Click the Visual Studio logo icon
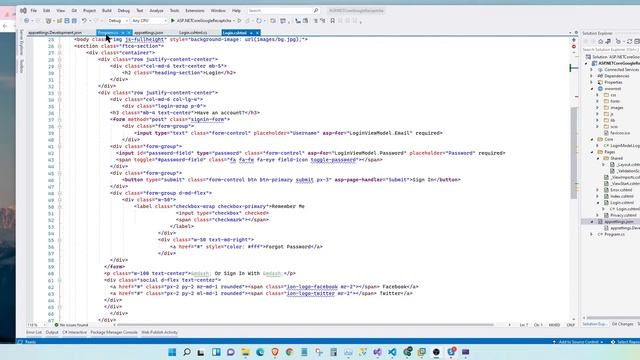Image resolution: width=640 pixels, height=360 pixels. [23, 11]
